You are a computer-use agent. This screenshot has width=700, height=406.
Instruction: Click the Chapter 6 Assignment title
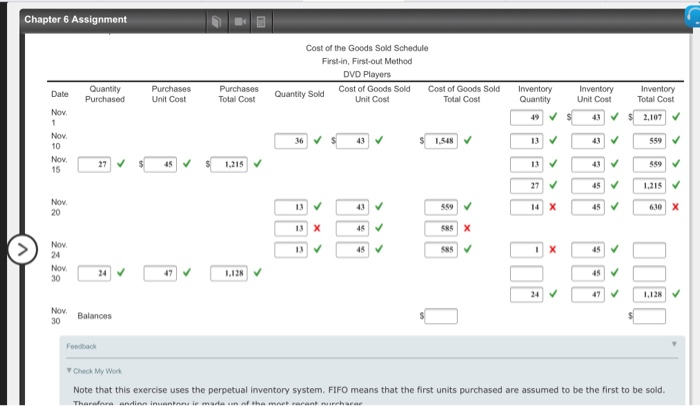75,20
